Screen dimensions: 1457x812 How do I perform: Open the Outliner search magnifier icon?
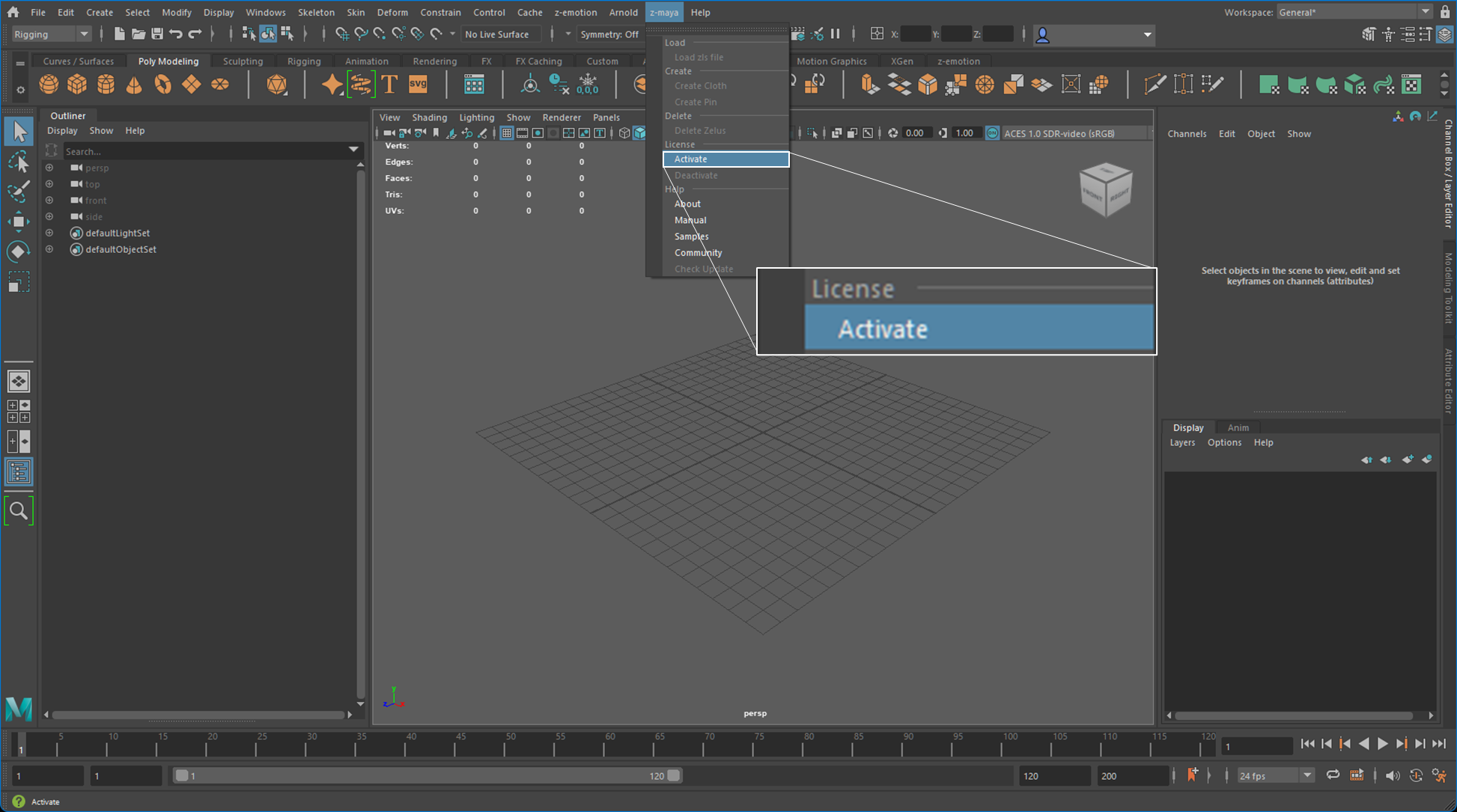tap(19, 511)
